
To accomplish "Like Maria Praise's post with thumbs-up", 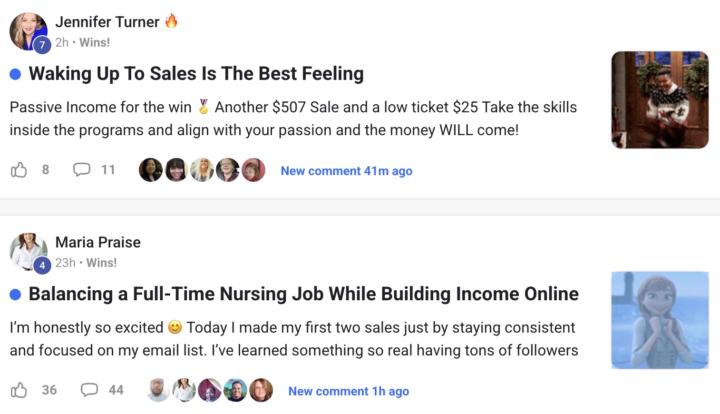I will click(x=19, y=390).
